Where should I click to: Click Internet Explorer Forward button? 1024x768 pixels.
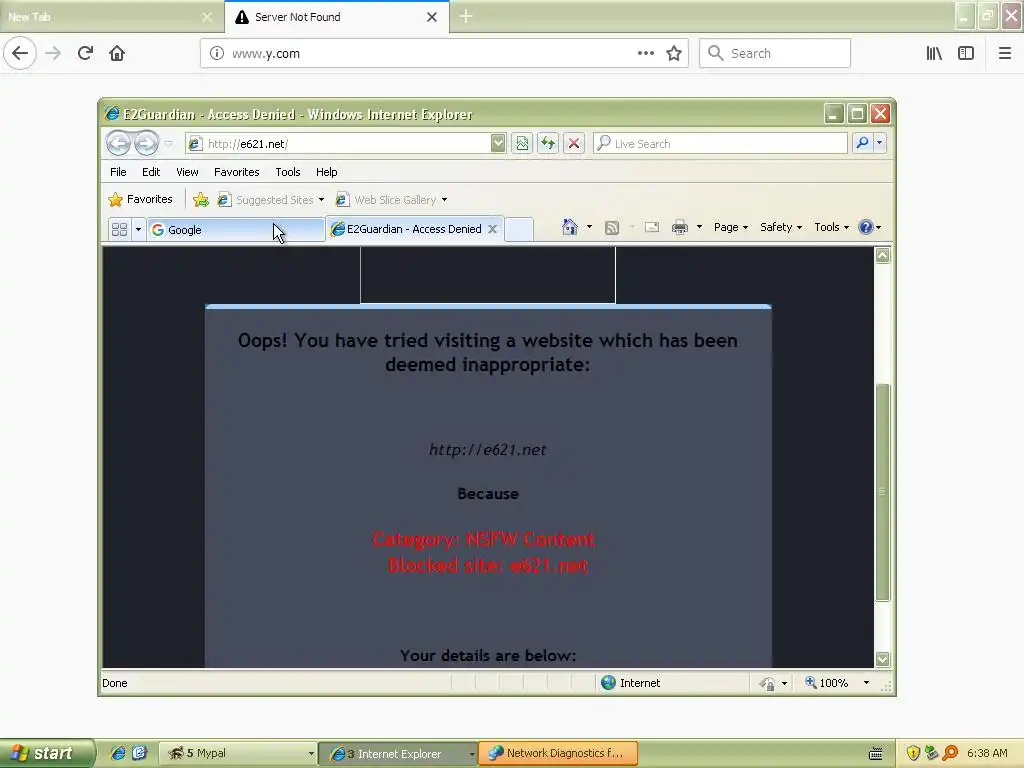146,143
